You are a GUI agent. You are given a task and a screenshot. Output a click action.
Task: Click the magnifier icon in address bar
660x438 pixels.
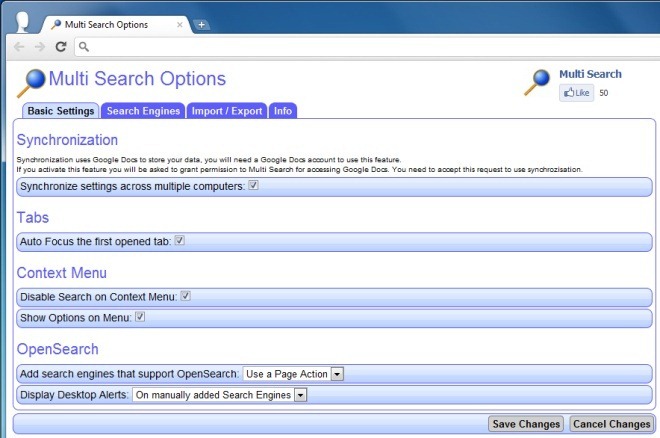84,47
